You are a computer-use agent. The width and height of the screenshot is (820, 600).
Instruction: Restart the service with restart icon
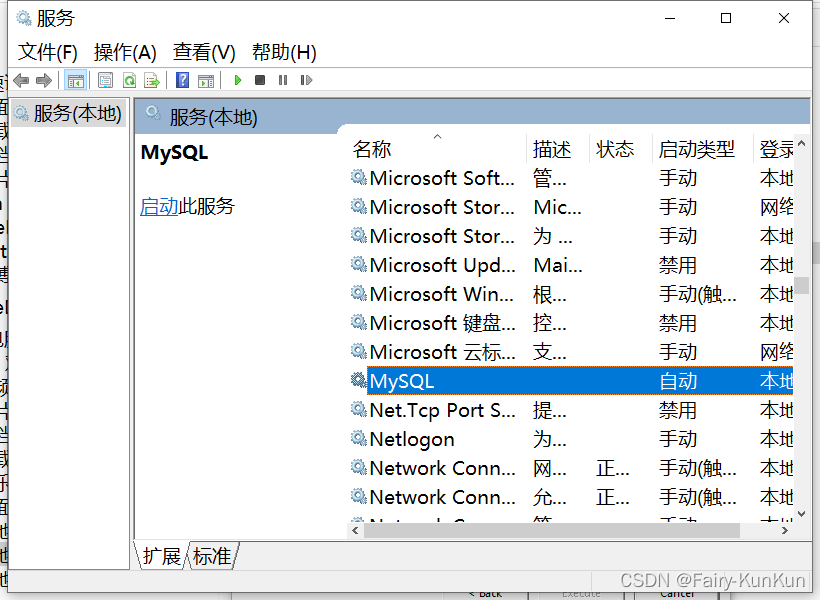coord(306,80)
